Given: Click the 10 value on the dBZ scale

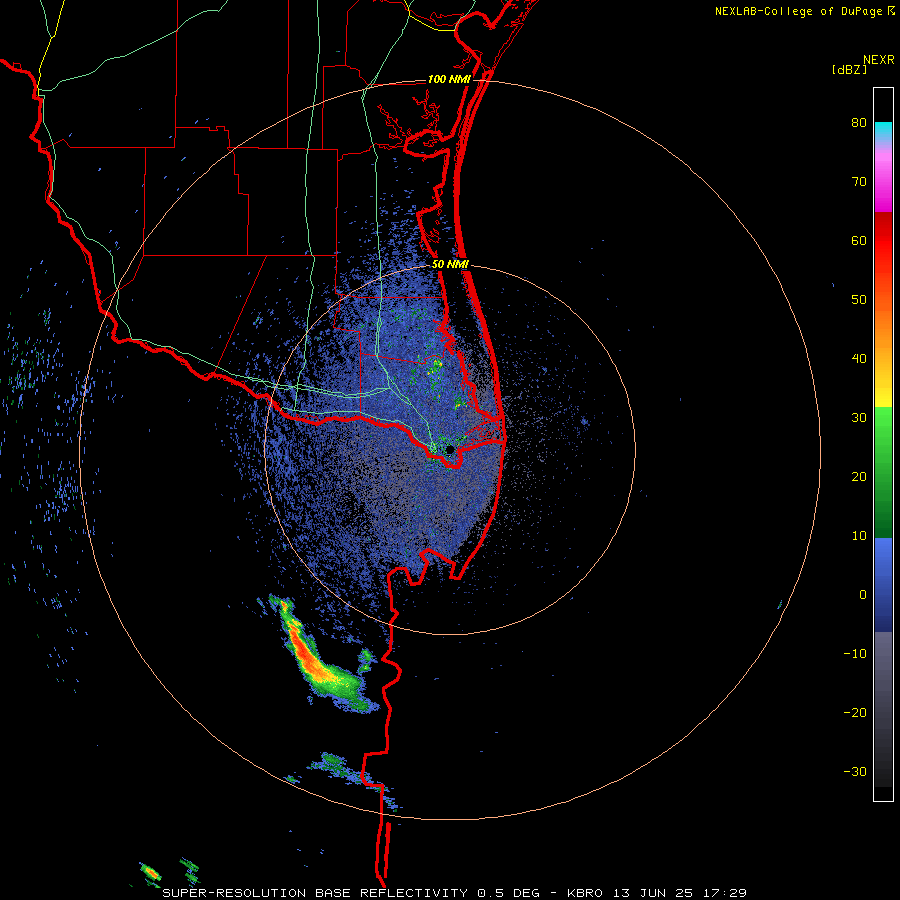Looking at the screenshot, I should point(859,536).
